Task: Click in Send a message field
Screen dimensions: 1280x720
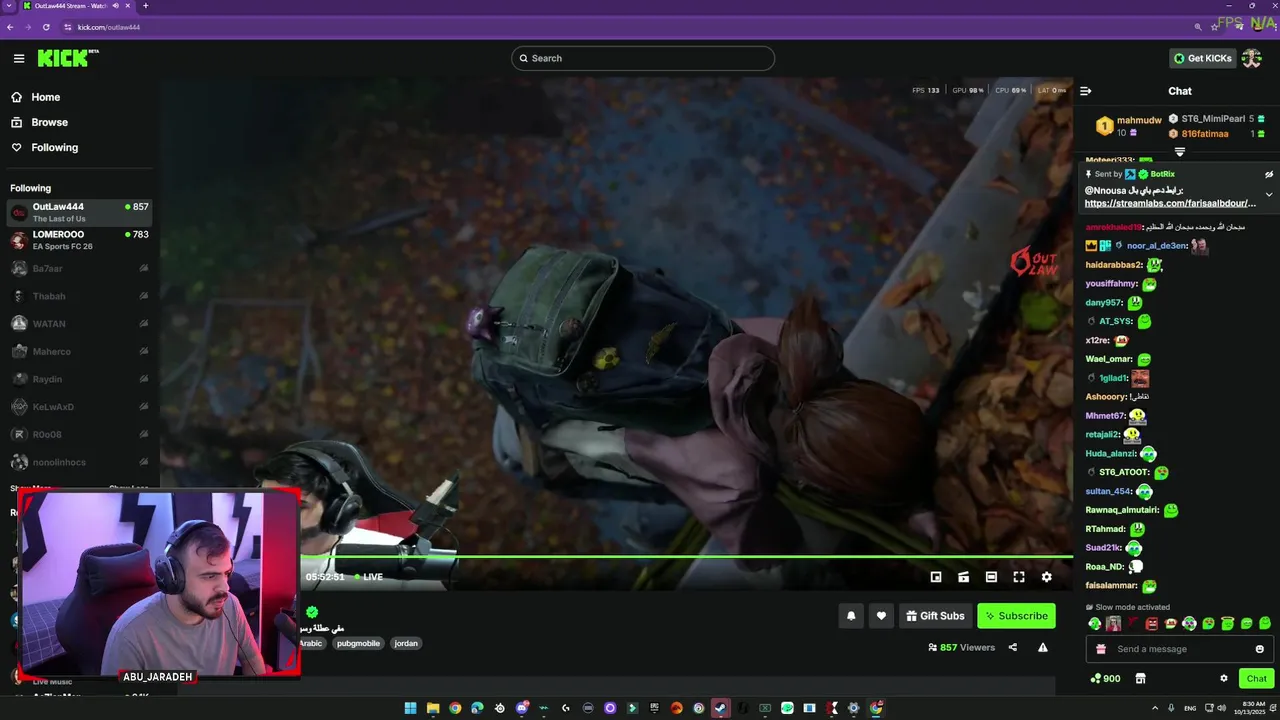Action: pos(1180,649)
